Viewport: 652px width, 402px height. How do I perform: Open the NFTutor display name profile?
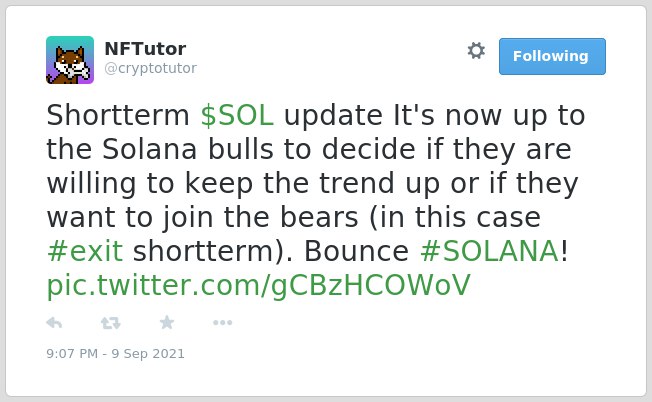[145, 49]
